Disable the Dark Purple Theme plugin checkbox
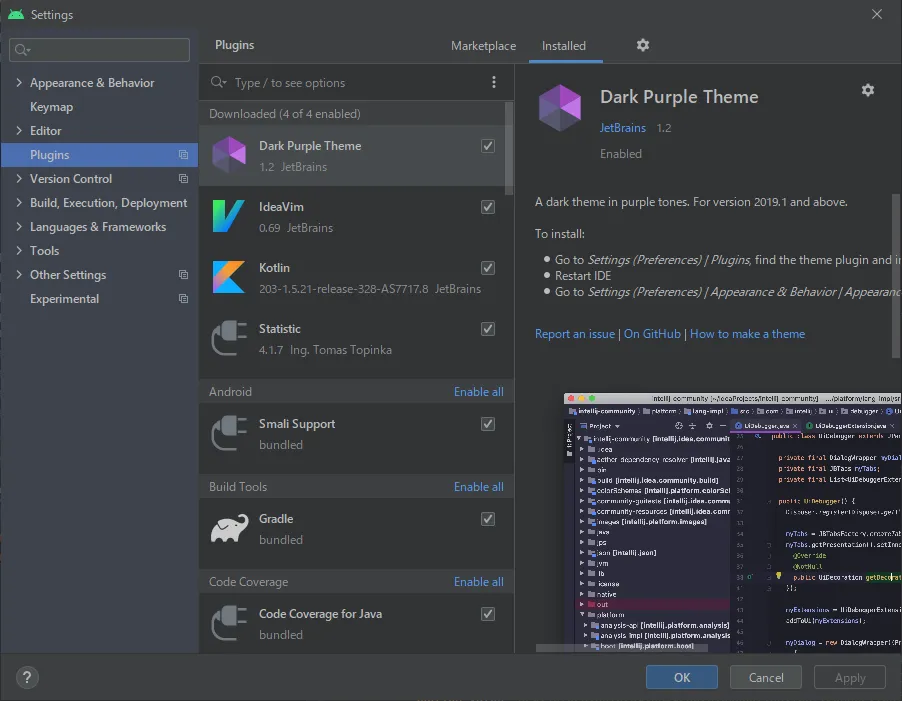902x701 pixels. click(x=488, y=146)
